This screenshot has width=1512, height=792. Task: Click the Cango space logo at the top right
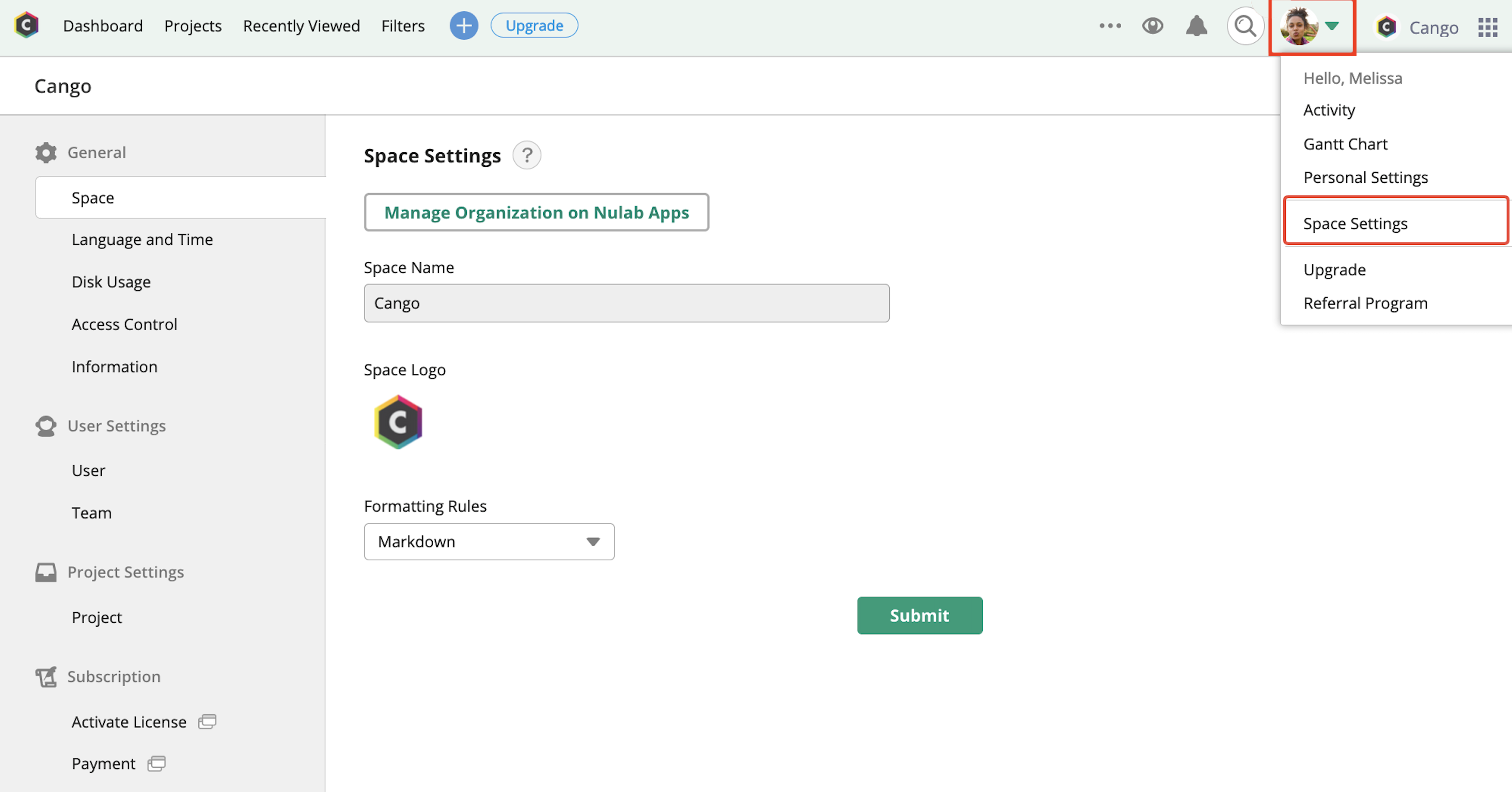tap(1387, 27)
